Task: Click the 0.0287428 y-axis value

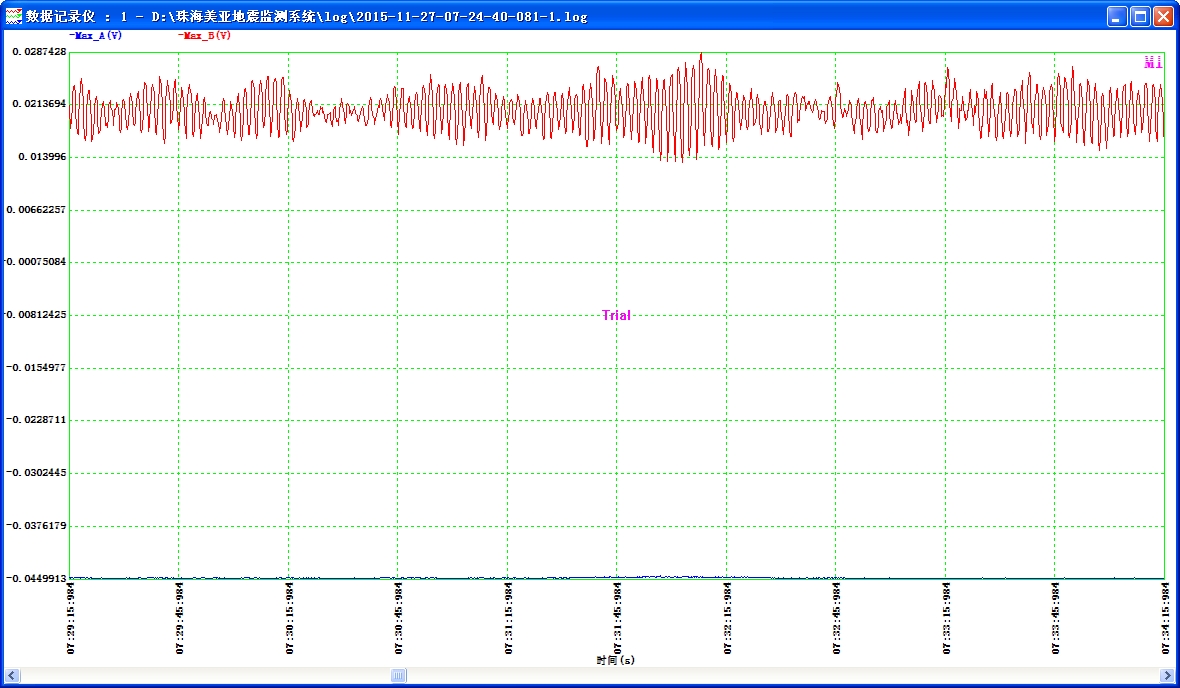Action: [39, 51]
